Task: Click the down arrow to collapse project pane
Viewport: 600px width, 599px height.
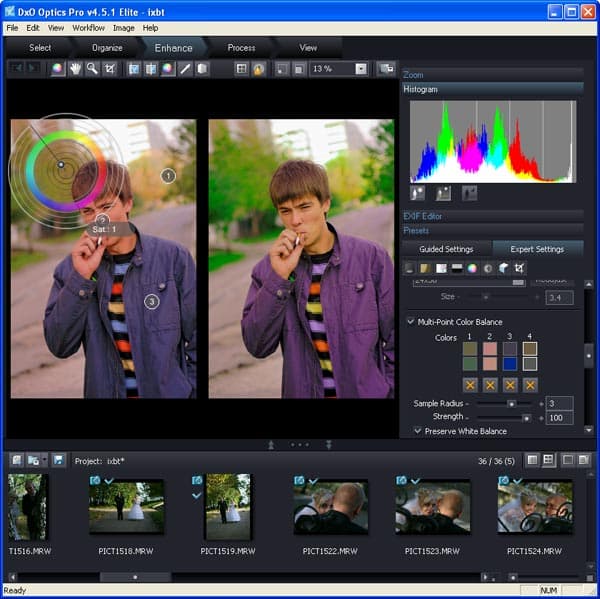Action: coord(329,445)
